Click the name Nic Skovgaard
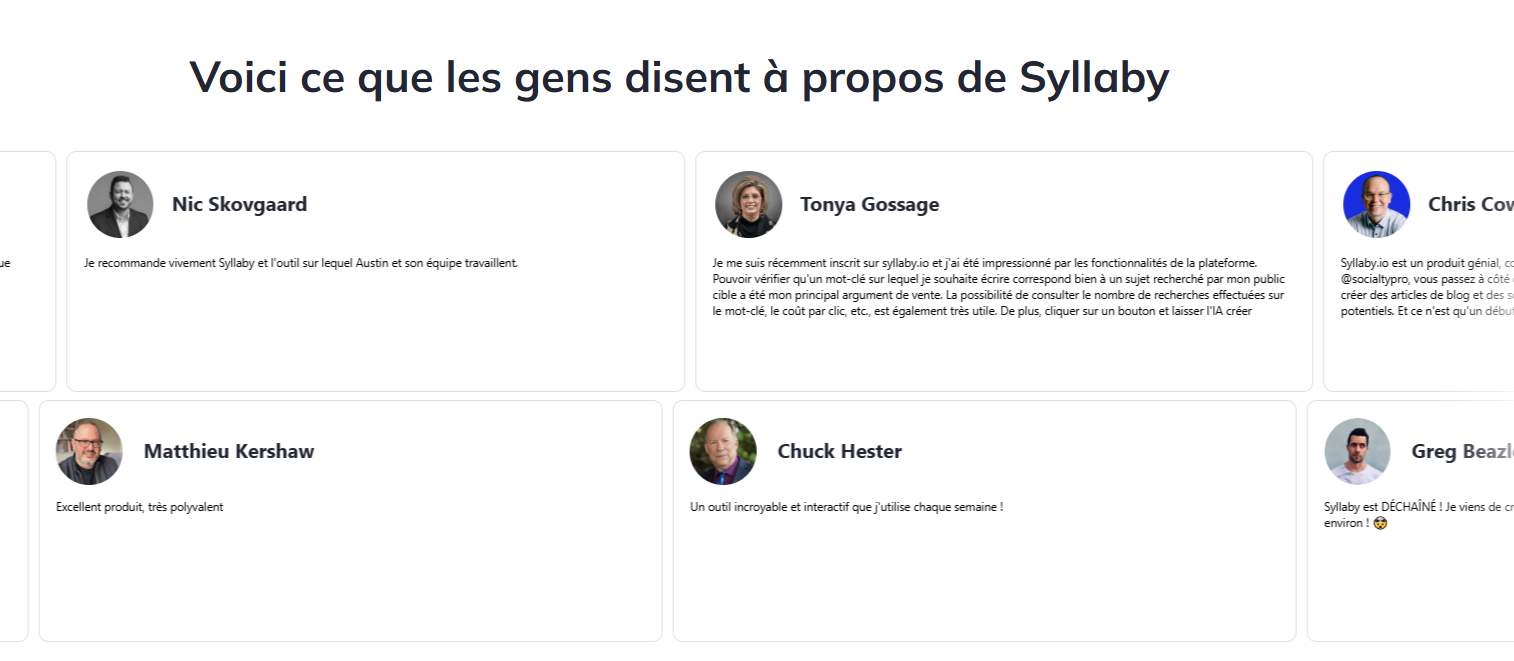 tap(239, 204)
